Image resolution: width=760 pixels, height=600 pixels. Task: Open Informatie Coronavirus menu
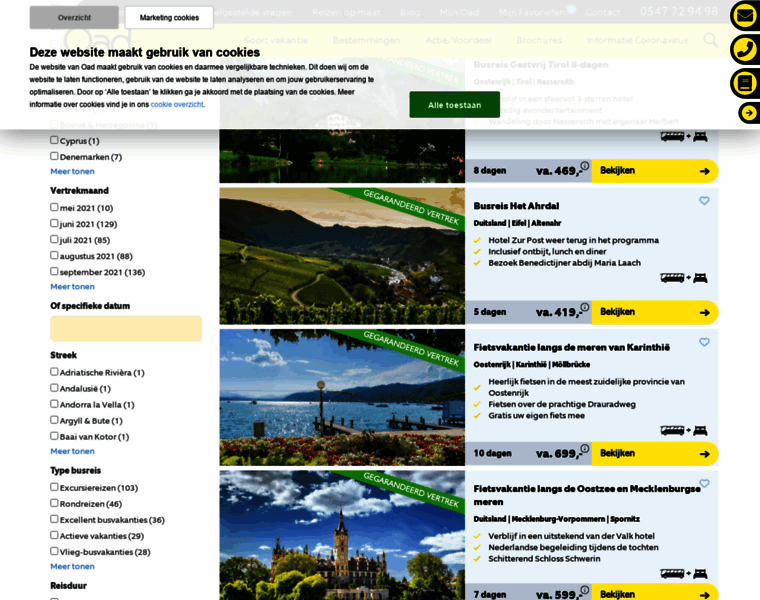(x=637, y=40)
